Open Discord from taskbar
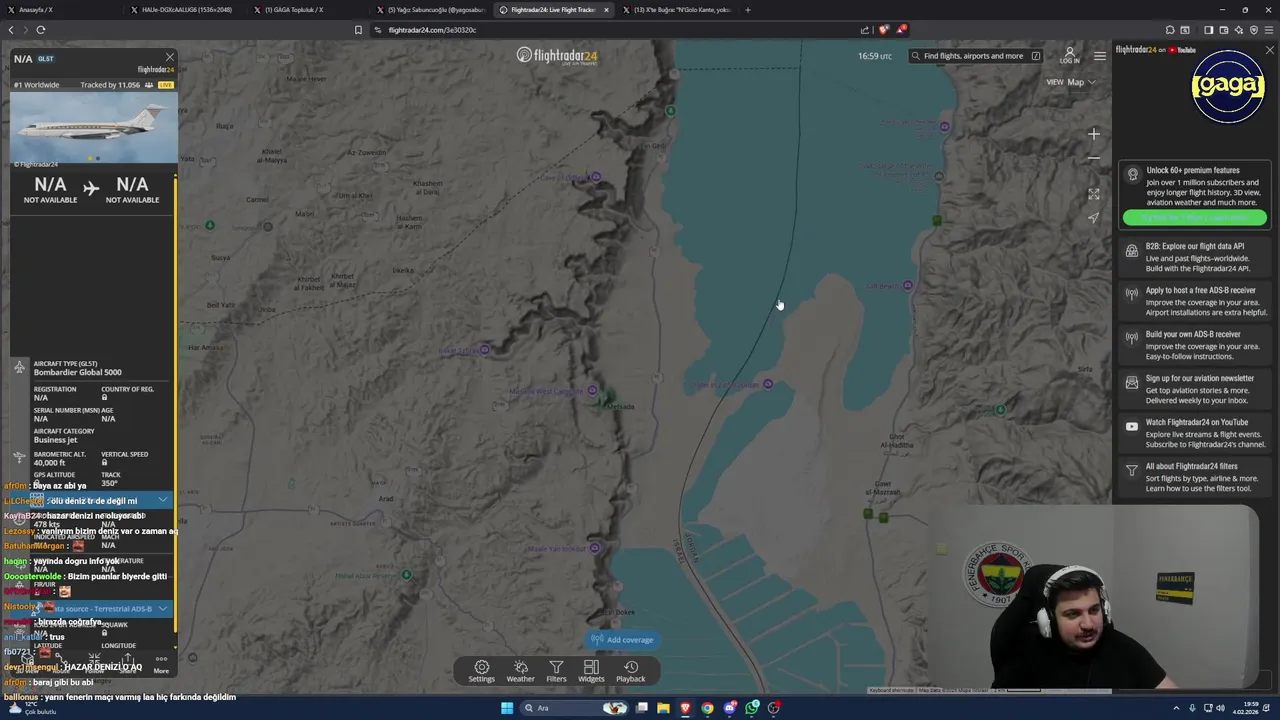The height and width of the screenshot is (720, 1280). pyautogui.click(x=730, y=708)
